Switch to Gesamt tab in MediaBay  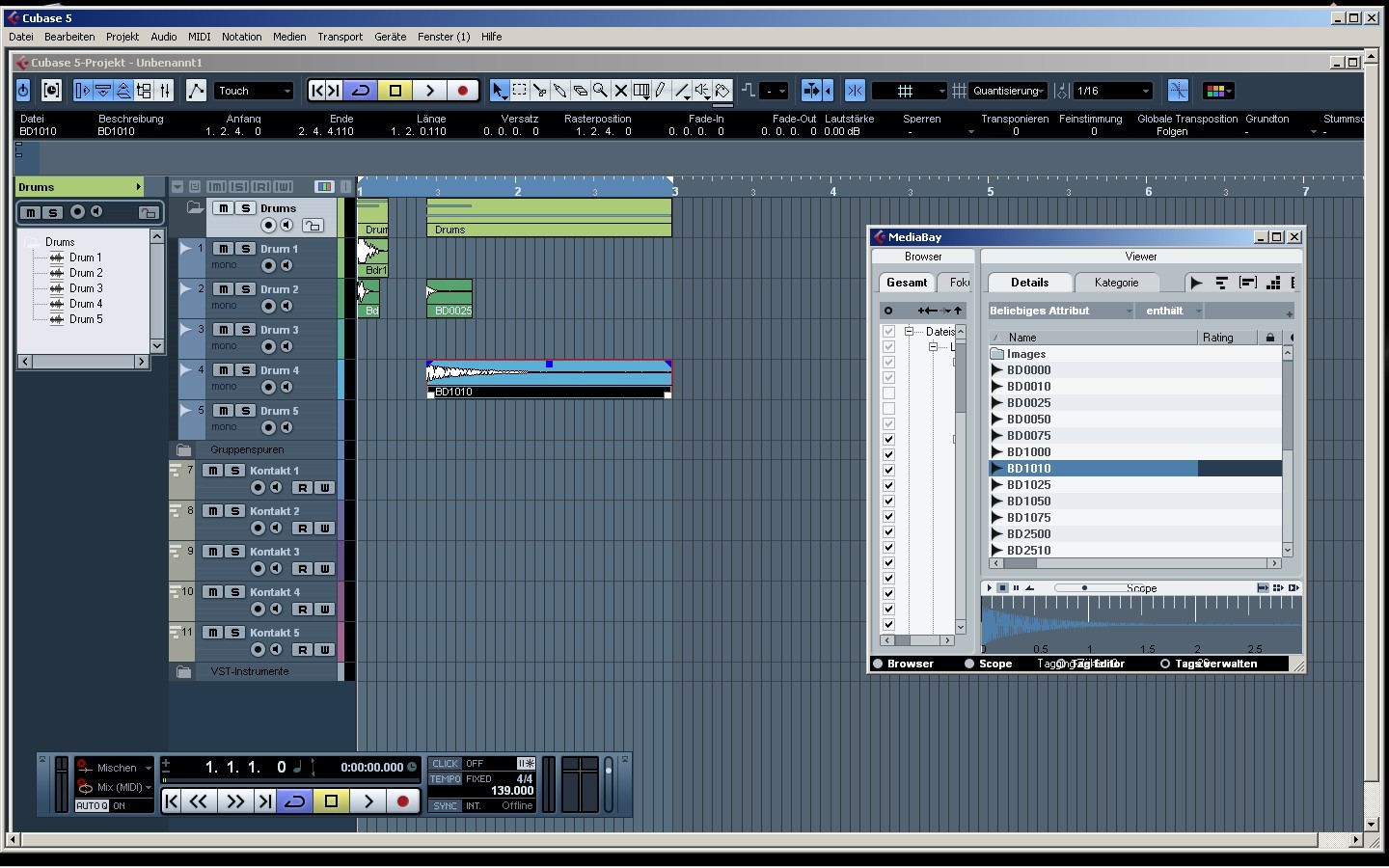point(907,283)
